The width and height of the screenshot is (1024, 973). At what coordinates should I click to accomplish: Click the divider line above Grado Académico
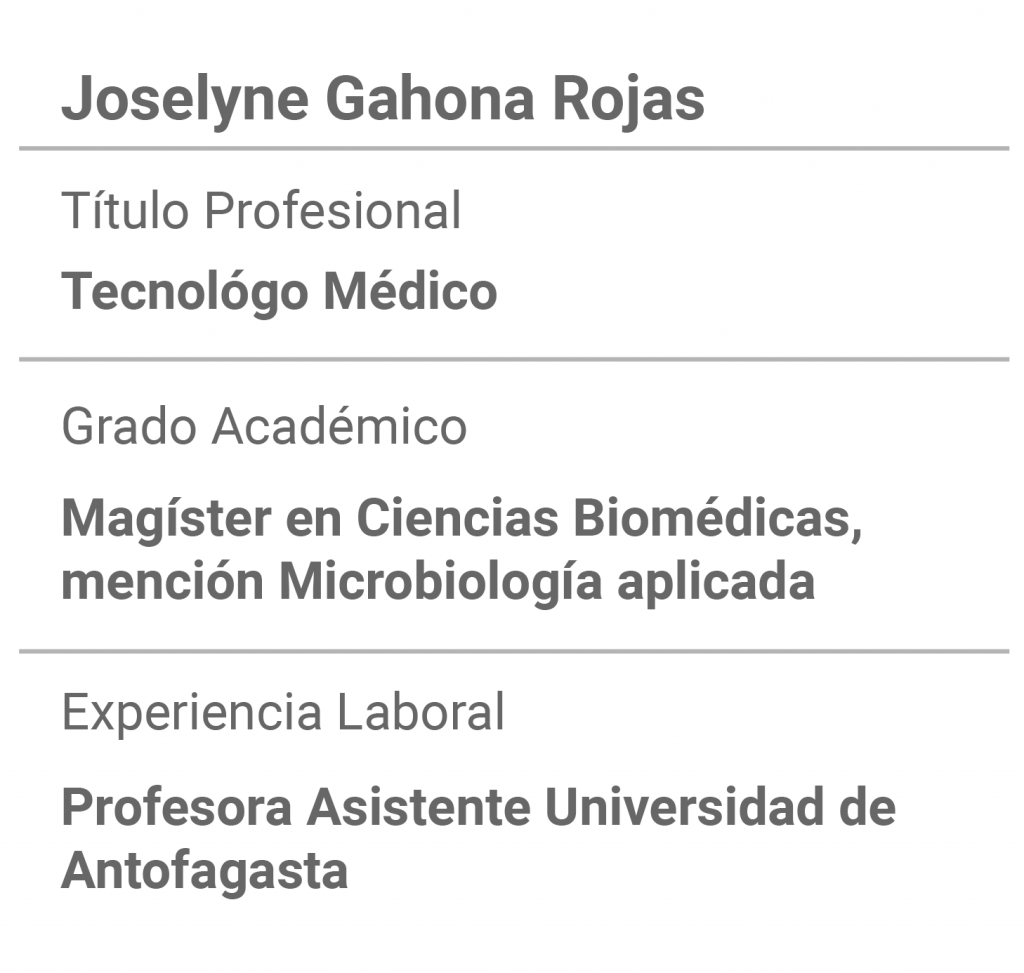pyautogui.click(x=514, y=359)
